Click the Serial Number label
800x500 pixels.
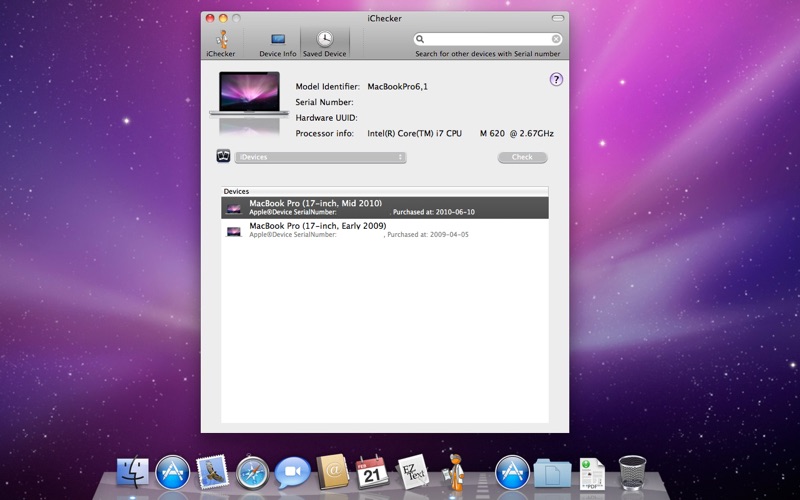pyautogui.click(x=324, y=102)
